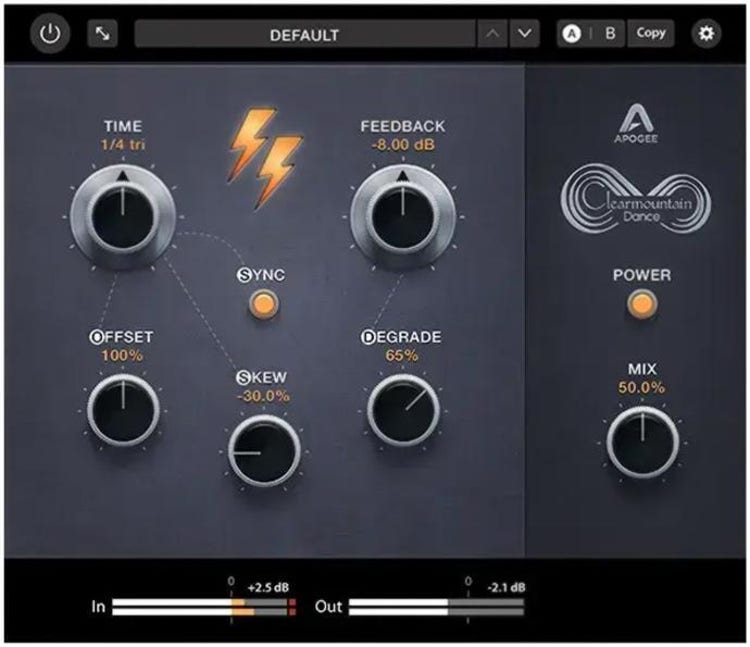Click the Offset 100% value readout
This screenshot has height=647, width=750.
tap(122, 355)
